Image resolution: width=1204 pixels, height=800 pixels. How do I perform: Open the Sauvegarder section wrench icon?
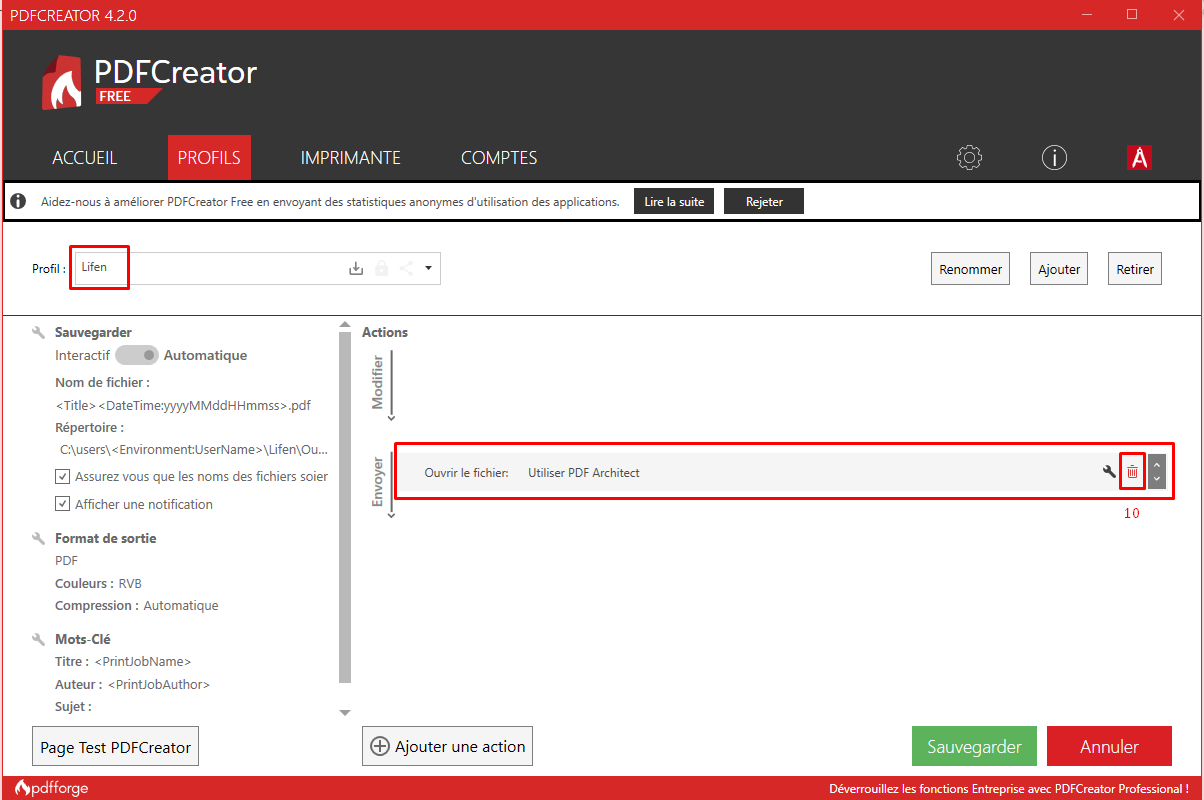point(38,332)
